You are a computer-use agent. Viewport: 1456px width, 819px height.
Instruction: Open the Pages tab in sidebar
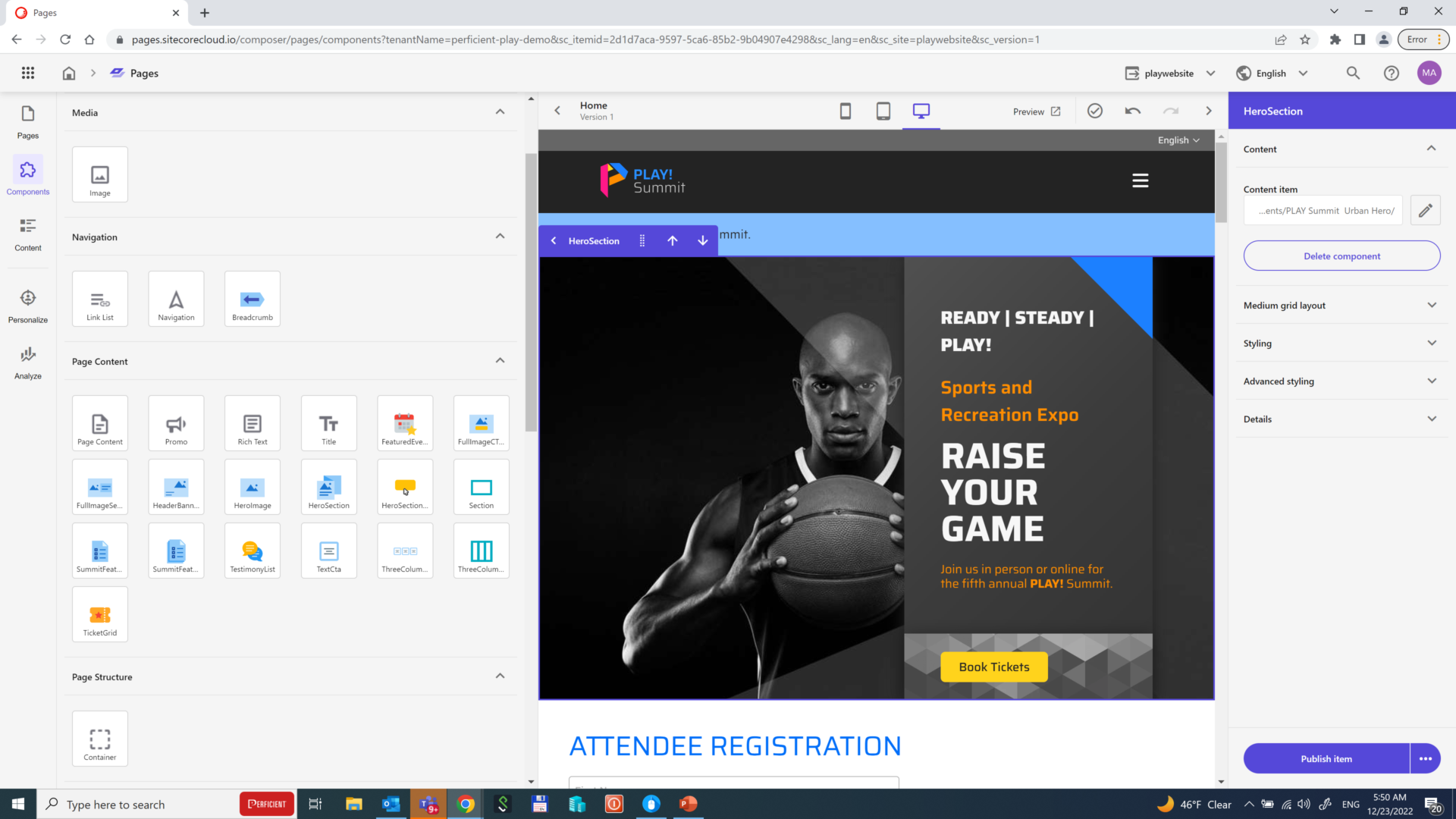tap(28, 121)
